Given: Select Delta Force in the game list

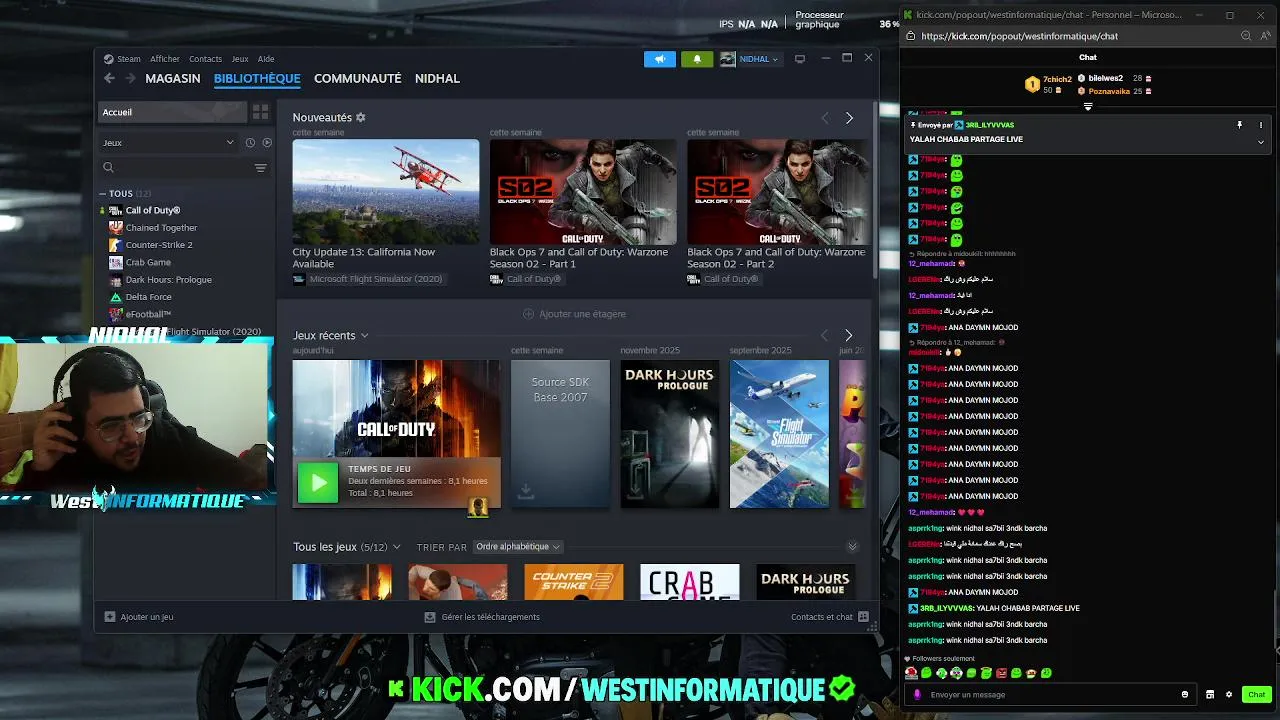Looking at the screenshot, I should pos(148,297).
